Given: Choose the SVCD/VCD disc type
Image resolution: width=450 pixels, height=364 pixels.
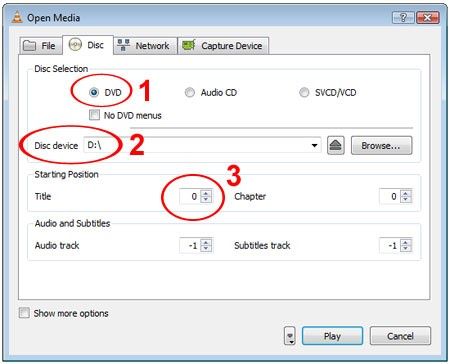Looking at the screenshot, I should point(304,92).
